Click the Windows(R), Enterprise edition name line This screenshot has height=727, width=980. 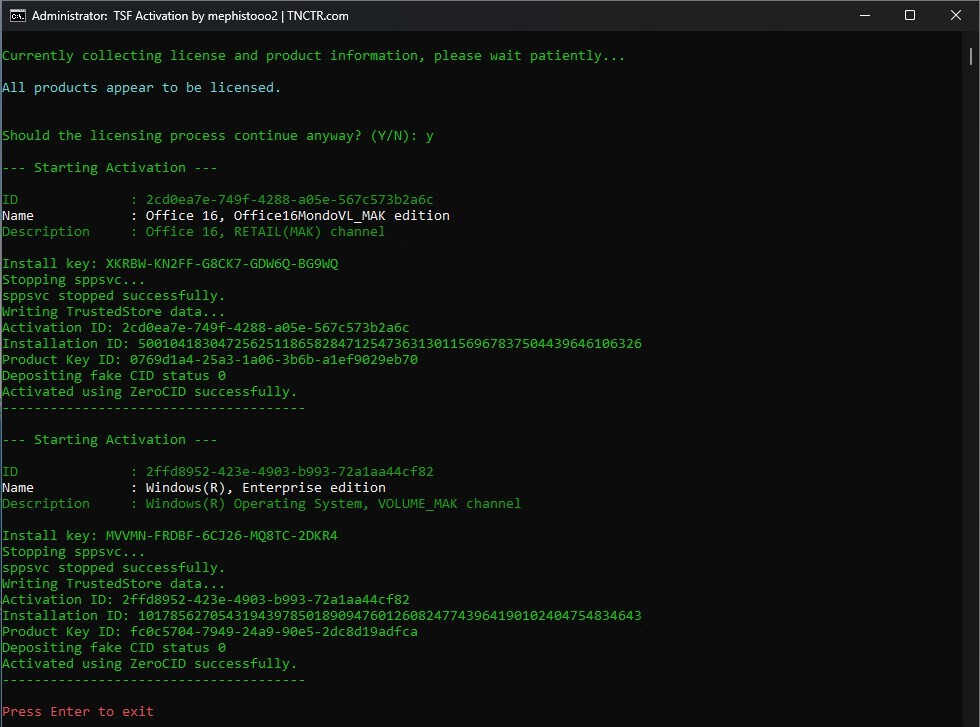pyautogui.click(x=266, y=488)
